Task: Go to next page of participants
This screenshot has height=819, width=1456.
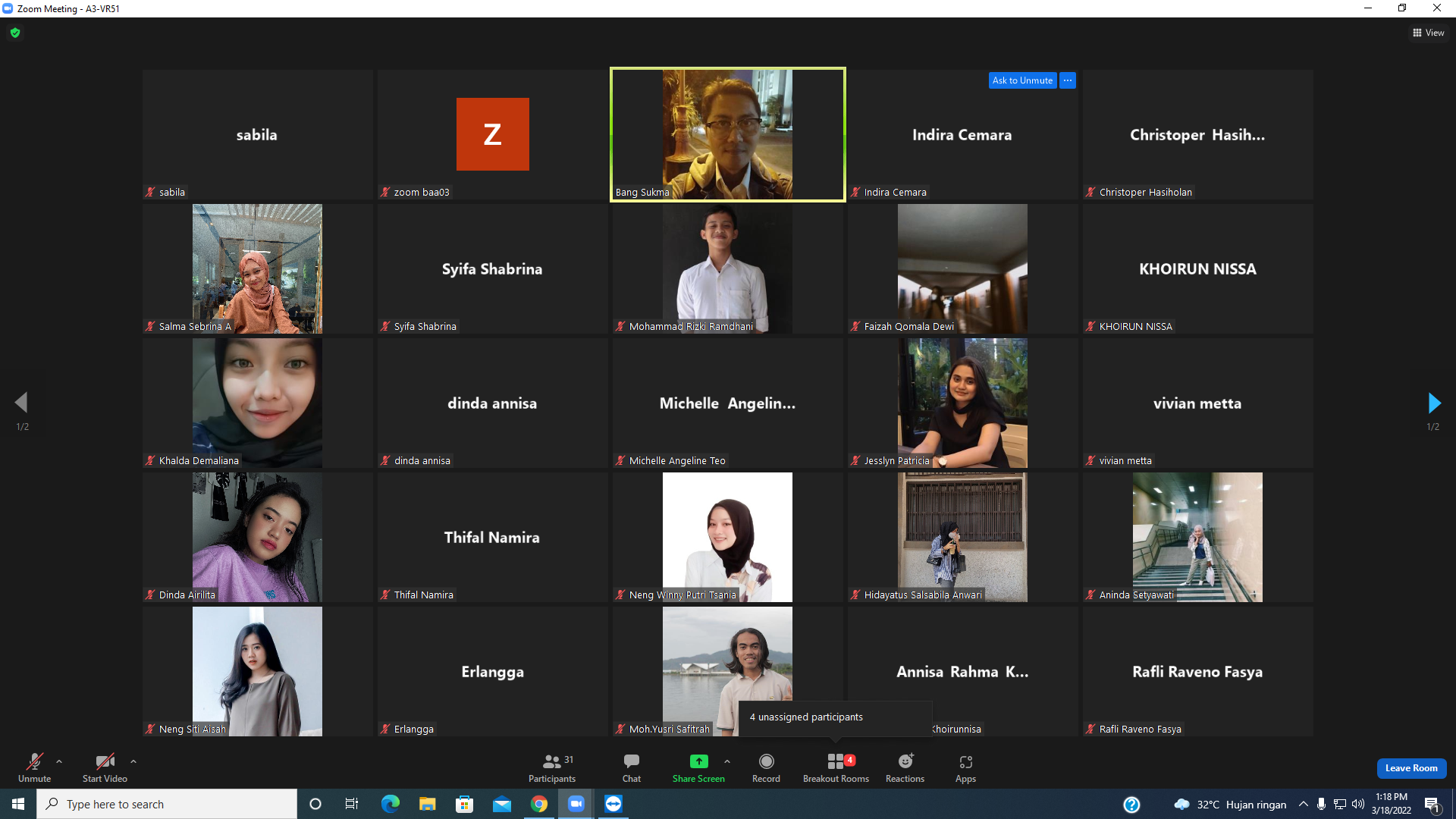Action: point(1433,403)
